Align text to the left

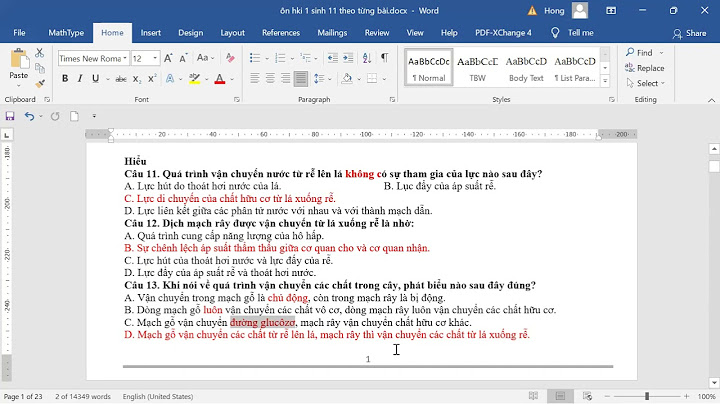point(254,79)
